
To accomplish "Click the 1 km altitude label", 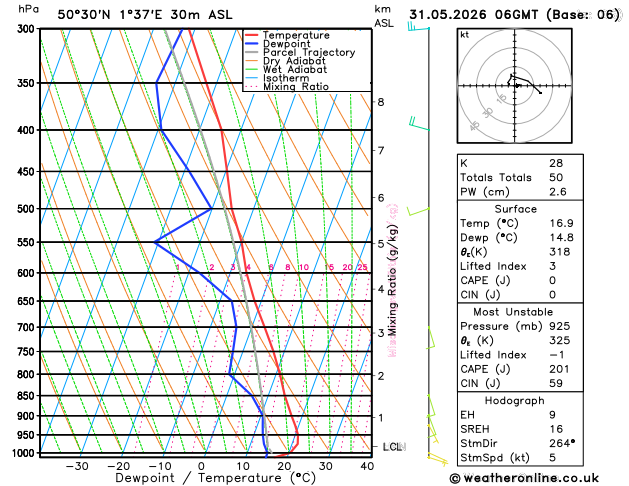I will pyautogui.click(x=381, y=417).
